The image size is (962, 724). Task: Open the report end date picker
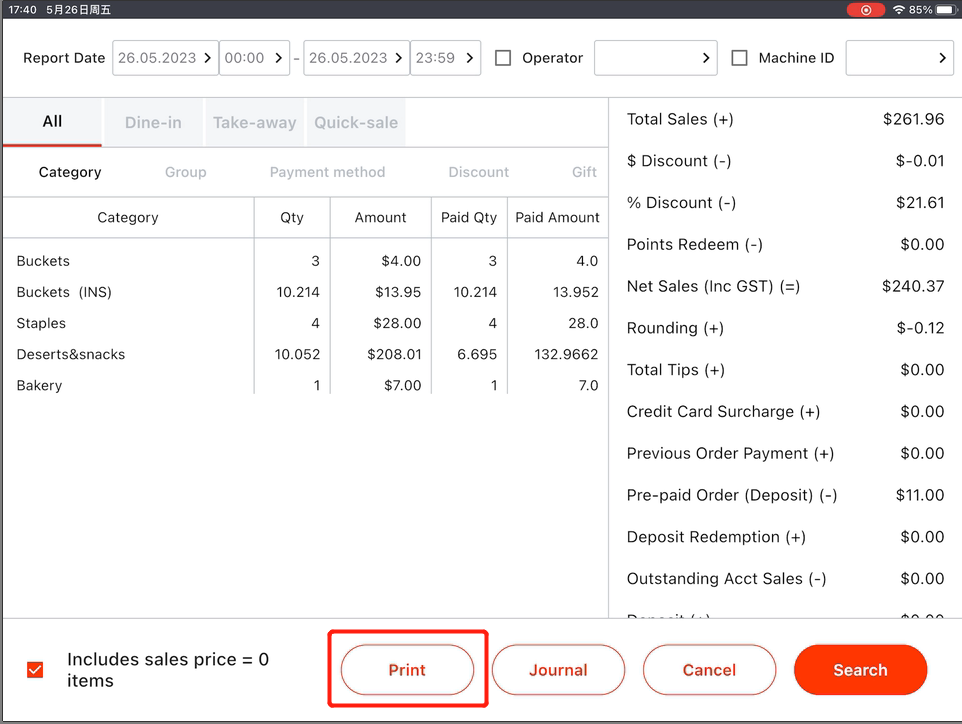pyautogui.click(x=356, y=58)
